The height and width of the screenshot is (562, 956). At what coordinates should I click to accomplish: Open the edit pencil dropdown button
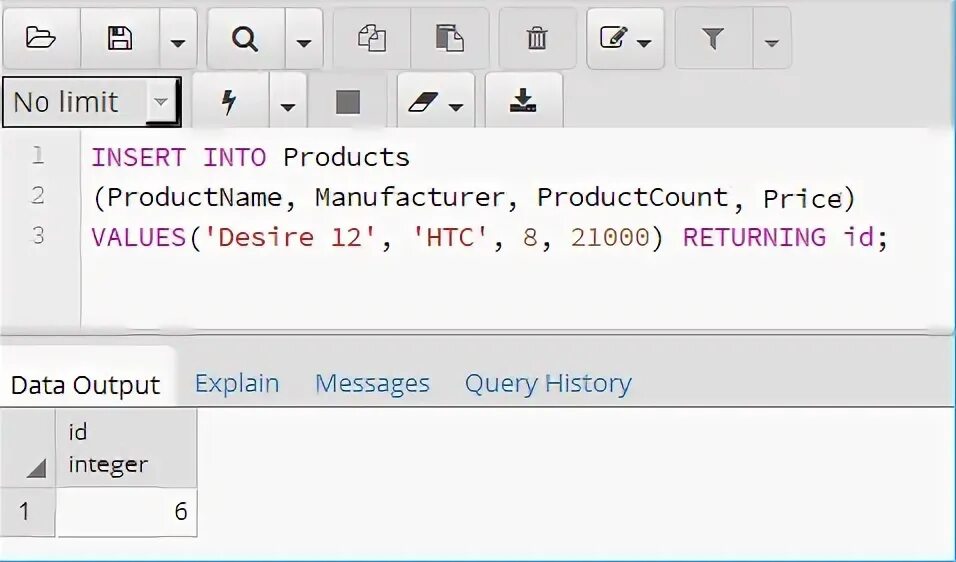pos(626,38)
